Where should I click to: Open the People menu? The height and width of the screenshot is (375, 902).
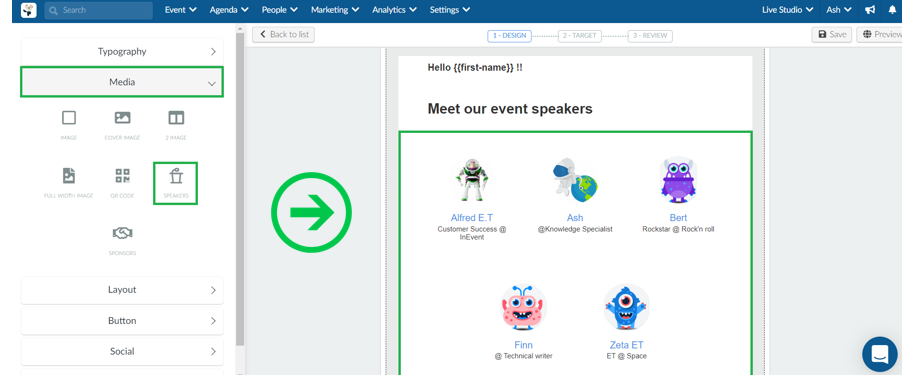tap(280, 10)
